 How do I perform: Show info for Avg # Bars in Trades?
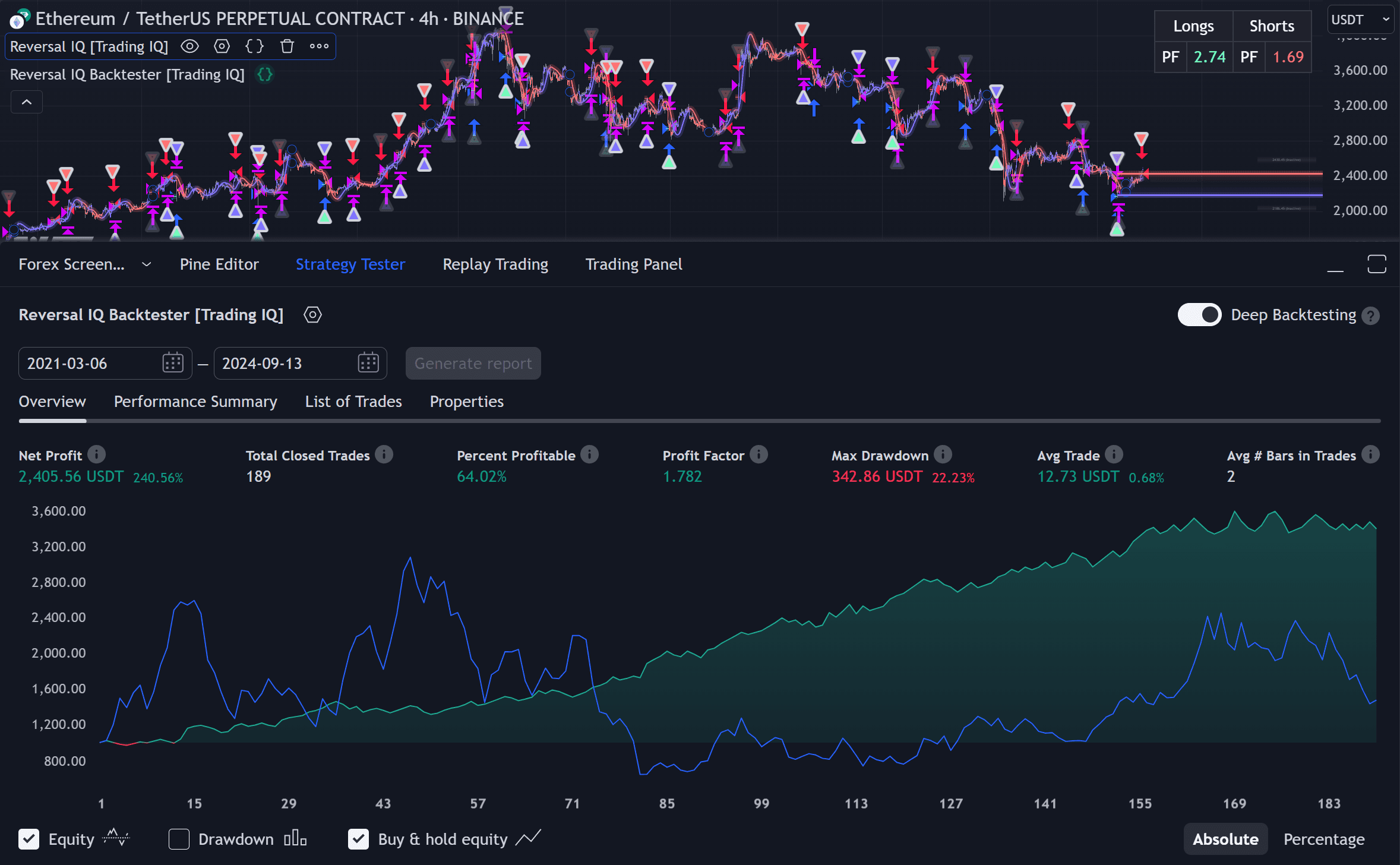point(1371,455)
